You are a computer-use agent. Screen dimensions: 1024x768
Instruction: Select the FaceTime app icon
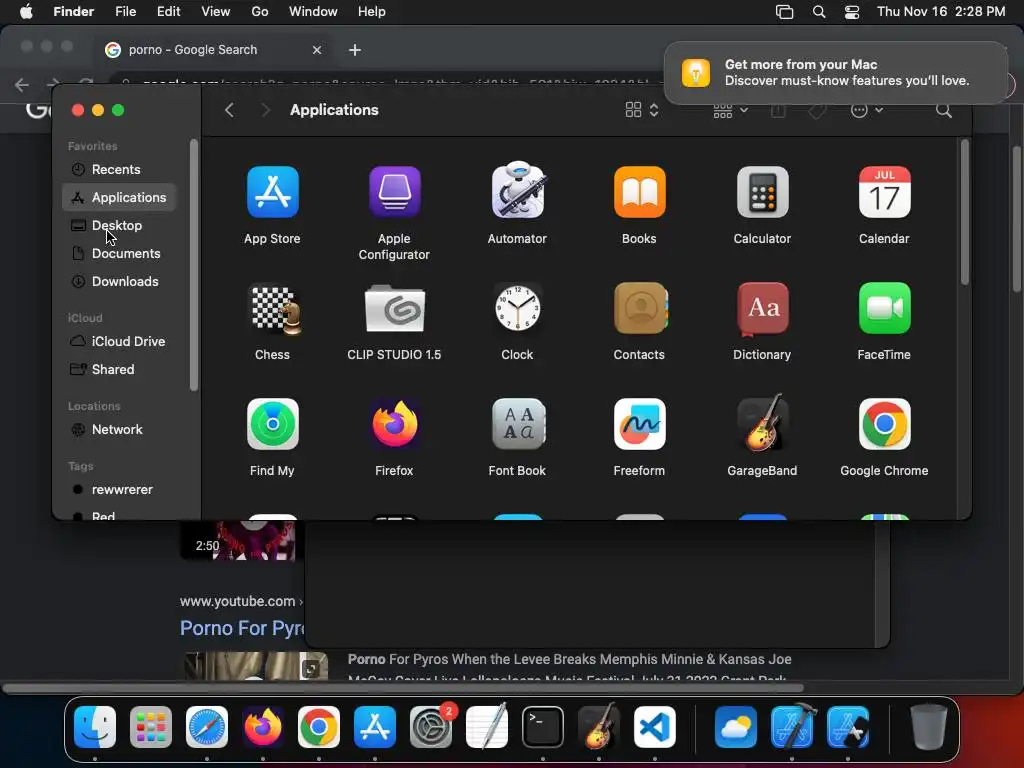coord(884,308)
